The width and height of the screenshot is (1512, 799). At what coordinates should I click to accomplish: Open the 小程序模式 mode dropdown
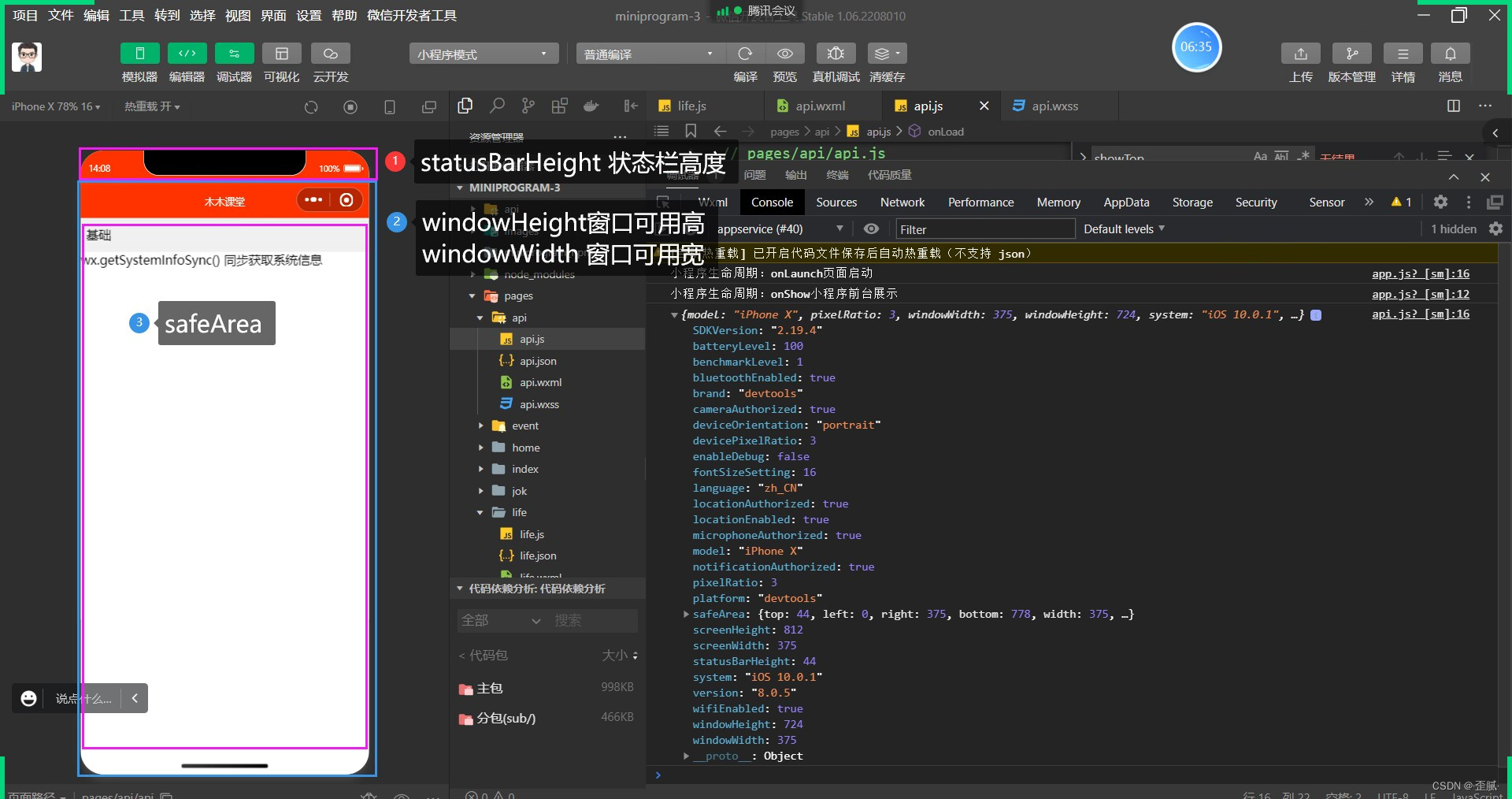pos(484,54)
